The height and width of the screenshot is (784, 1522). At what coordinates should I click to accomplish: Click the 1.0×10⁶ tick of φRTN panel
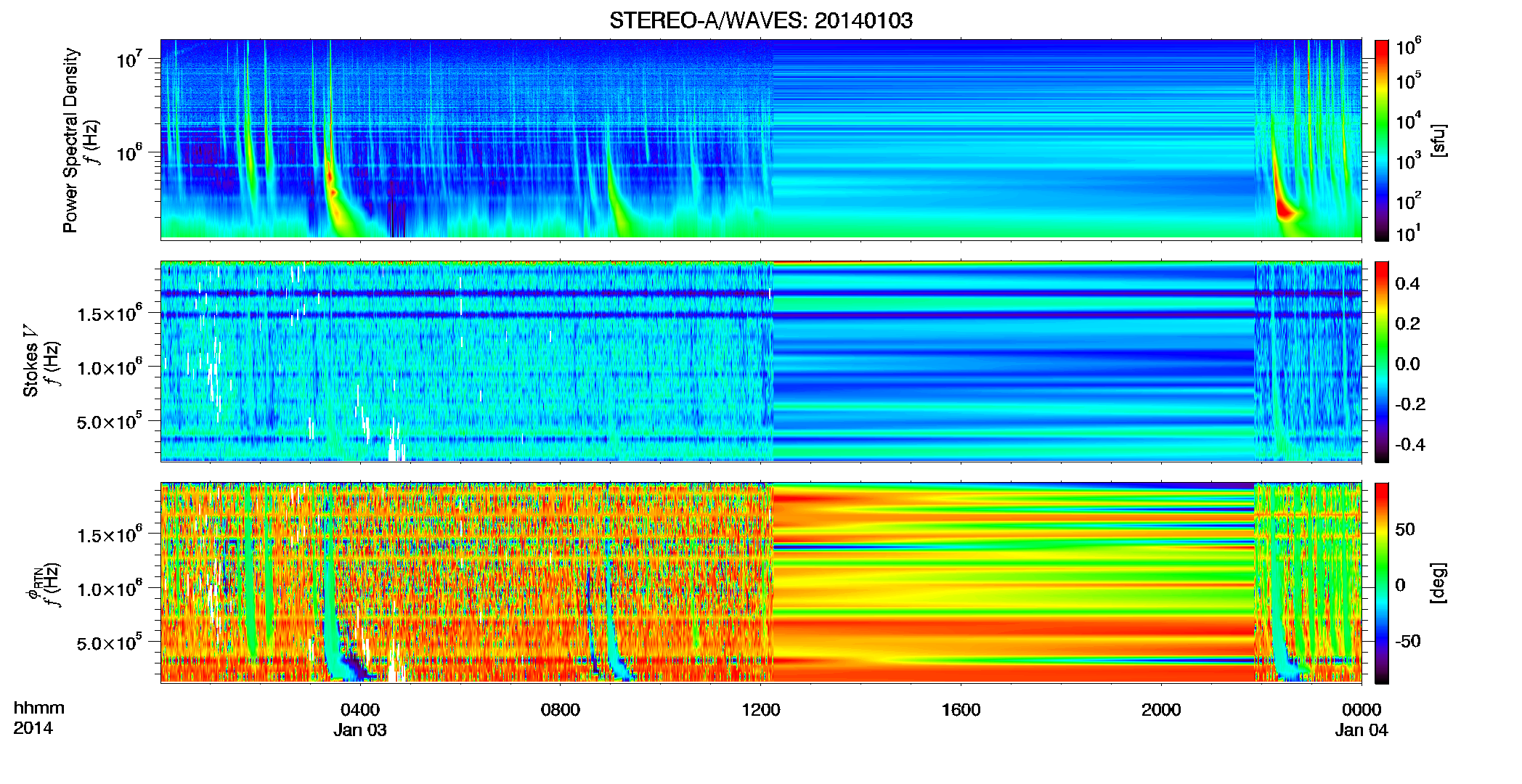tap(109, 587)
